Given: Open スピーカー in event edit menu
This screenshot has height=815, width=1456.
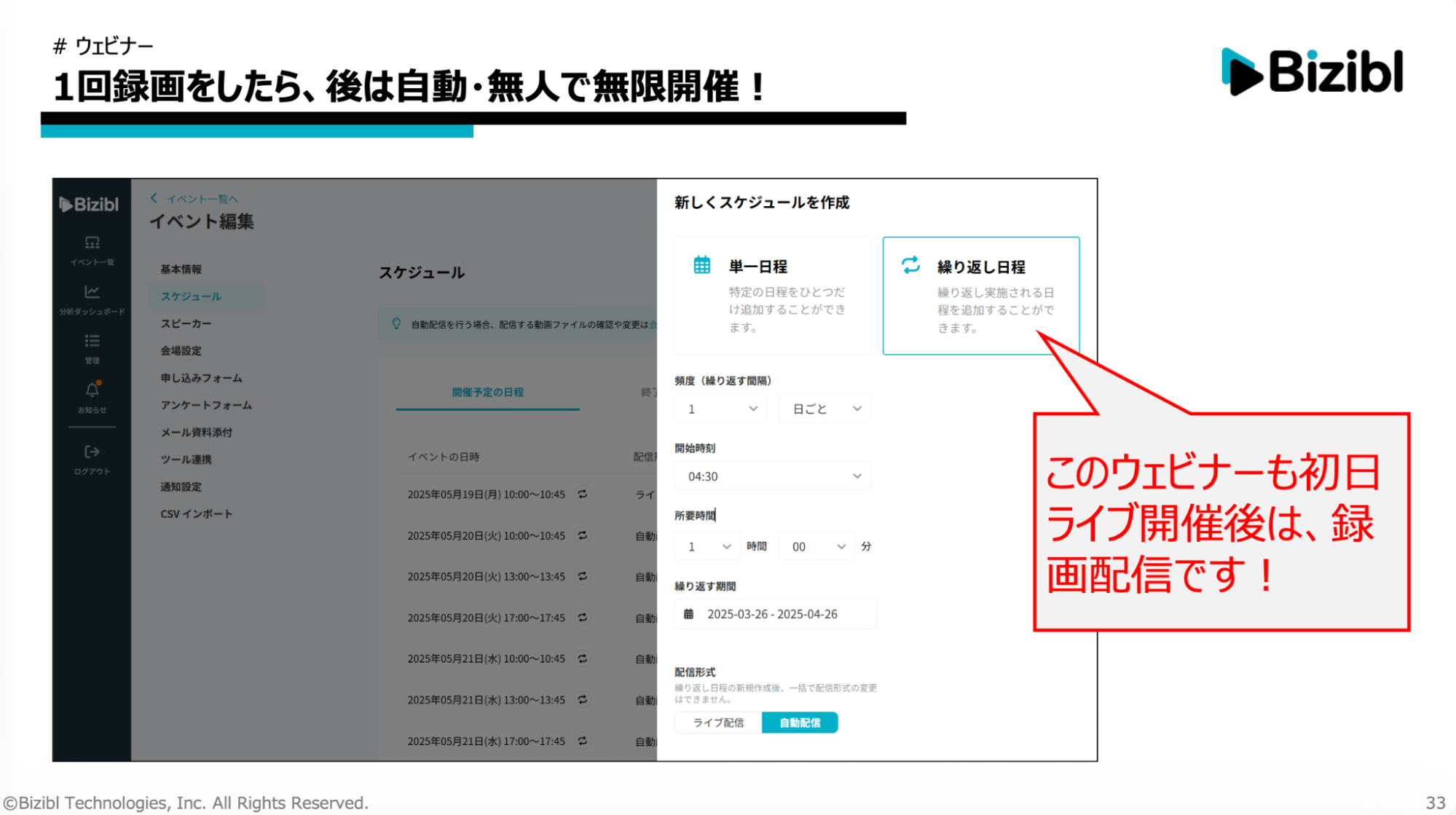Looking at the screenshot, I should 186,323.
